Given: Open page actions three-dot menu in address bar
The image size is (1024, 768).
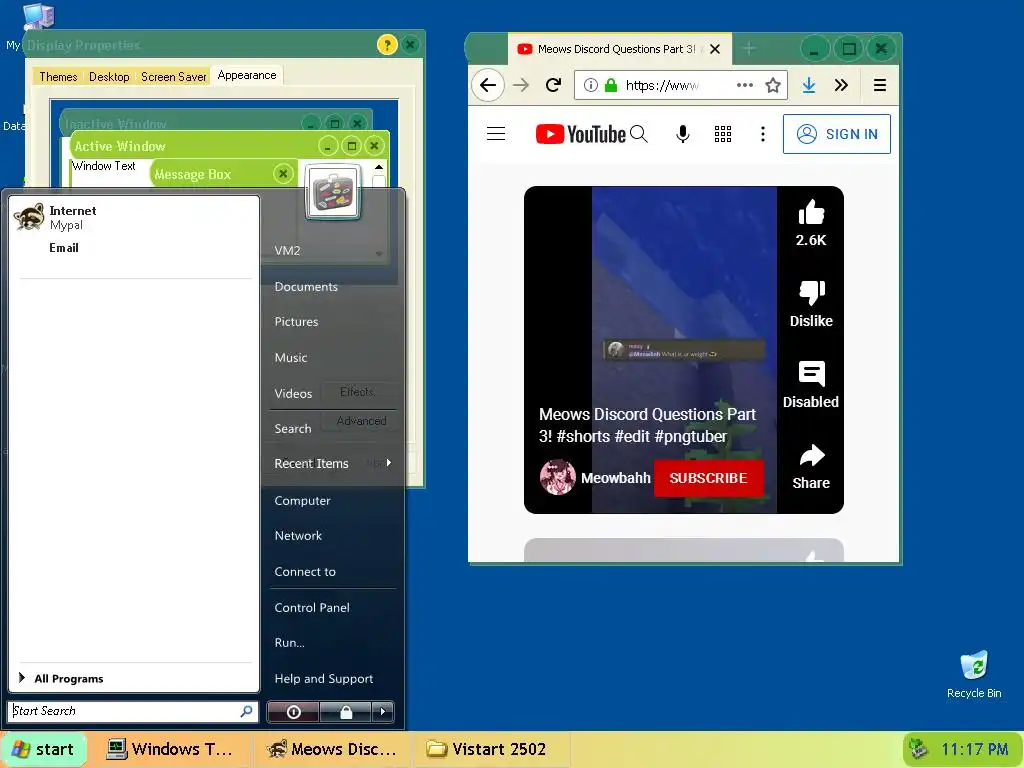Looking at the screenshot, I should click(744, 85).
